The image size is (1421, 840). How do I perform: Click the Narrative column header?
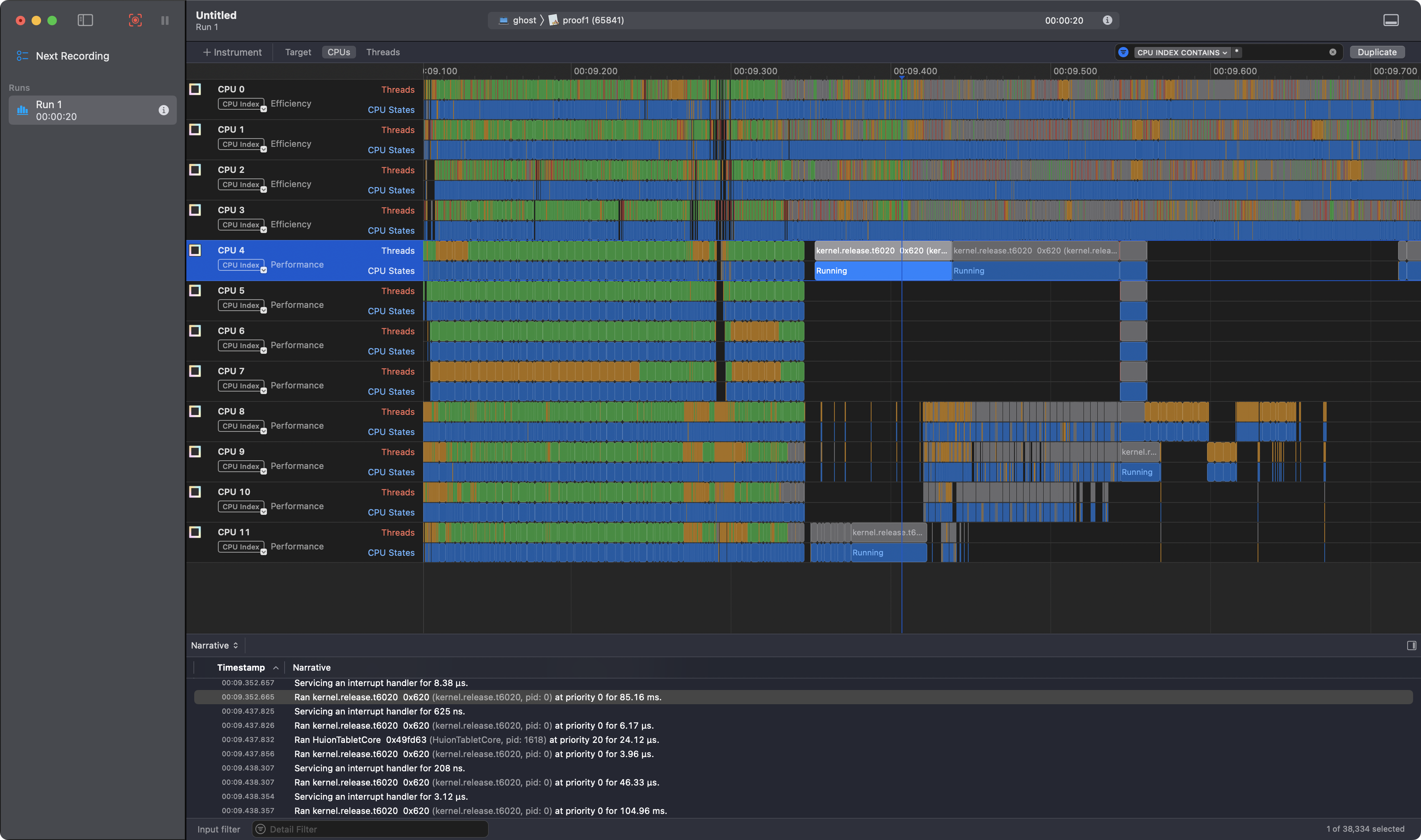click(312, 667)
